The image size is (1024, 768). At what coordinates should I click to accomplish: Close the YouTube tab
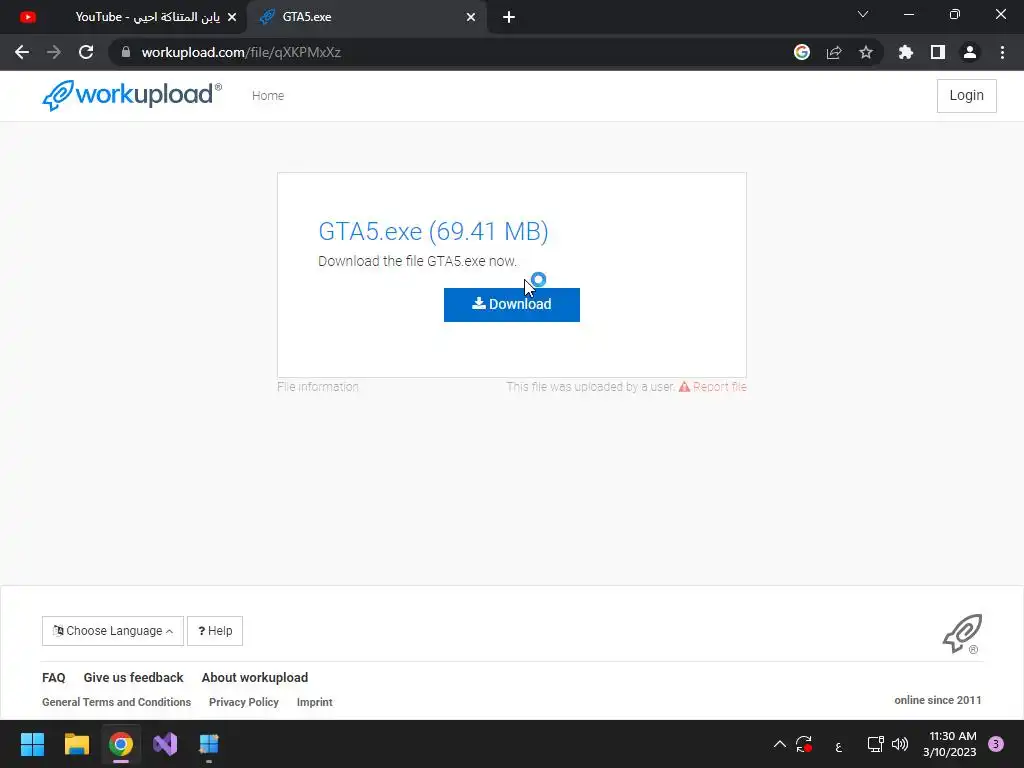click(x=232, y=17)
